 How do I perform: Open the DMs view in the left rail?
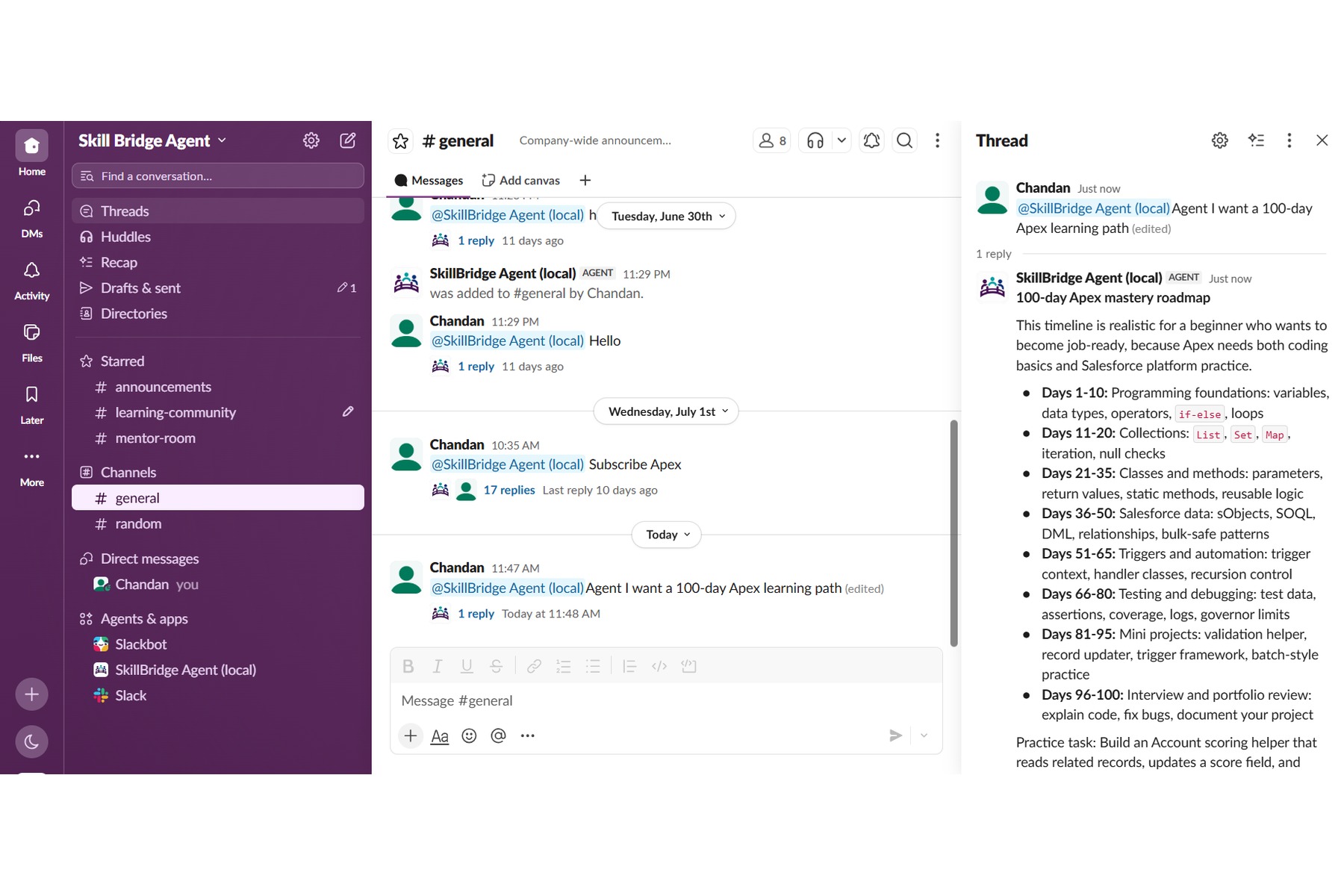[x=31, y=217]
